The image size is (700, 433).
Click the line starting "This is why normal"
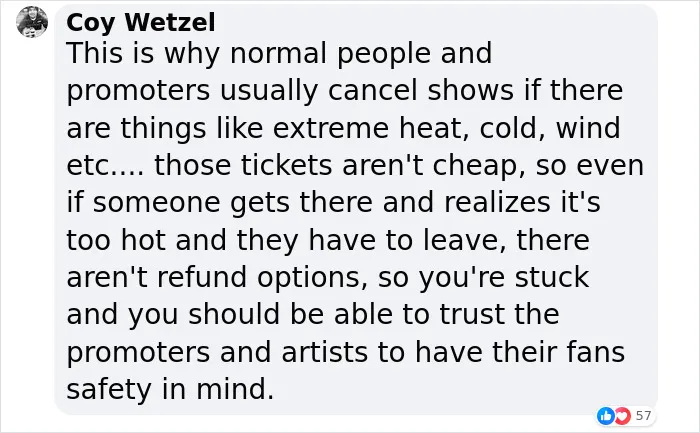279,54
